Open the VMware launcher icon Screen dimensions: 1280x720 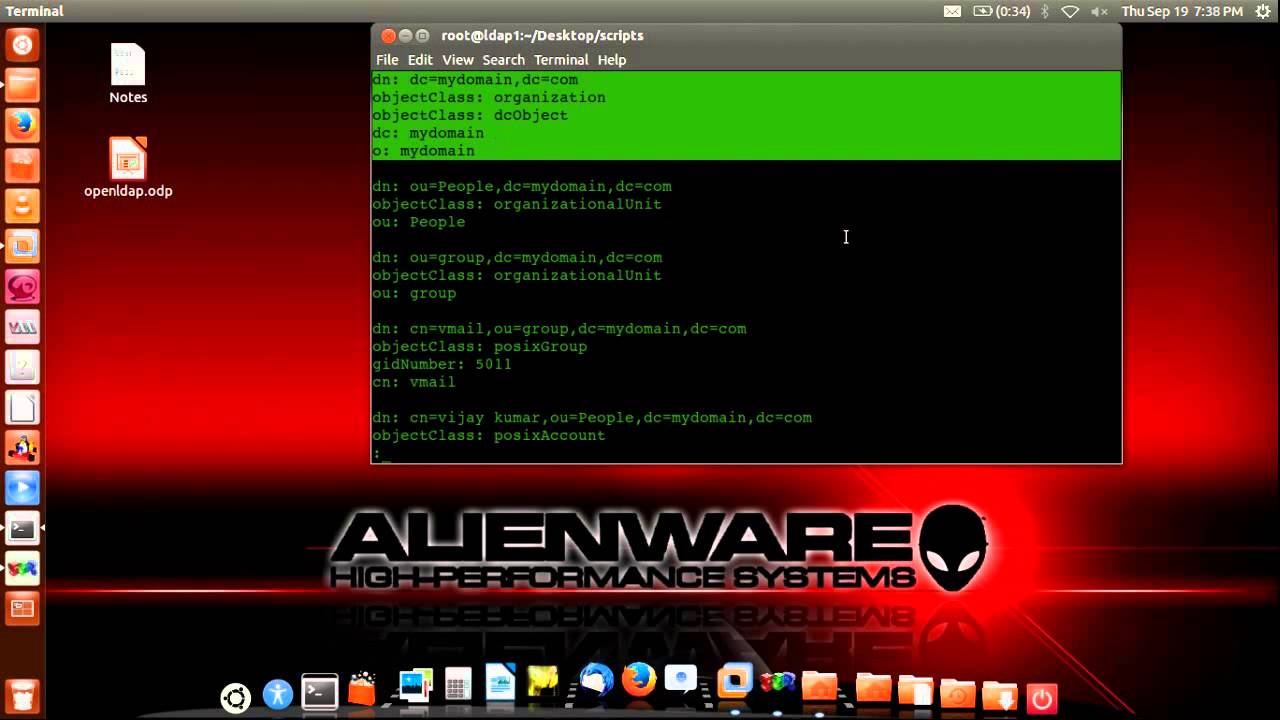[22, 327]
